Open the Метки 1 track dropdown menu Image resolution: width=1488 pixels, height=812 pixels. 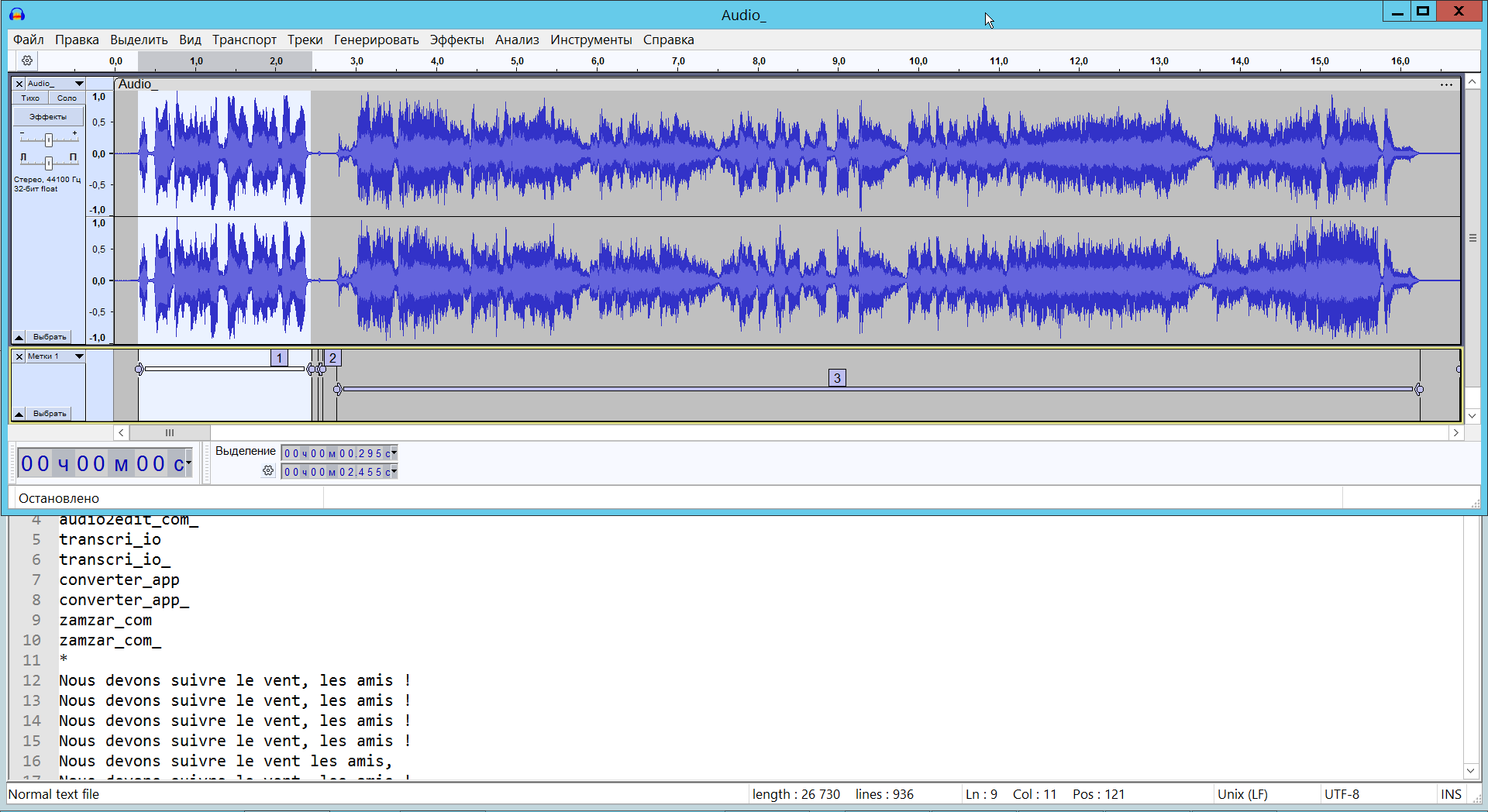click(78, 356)
